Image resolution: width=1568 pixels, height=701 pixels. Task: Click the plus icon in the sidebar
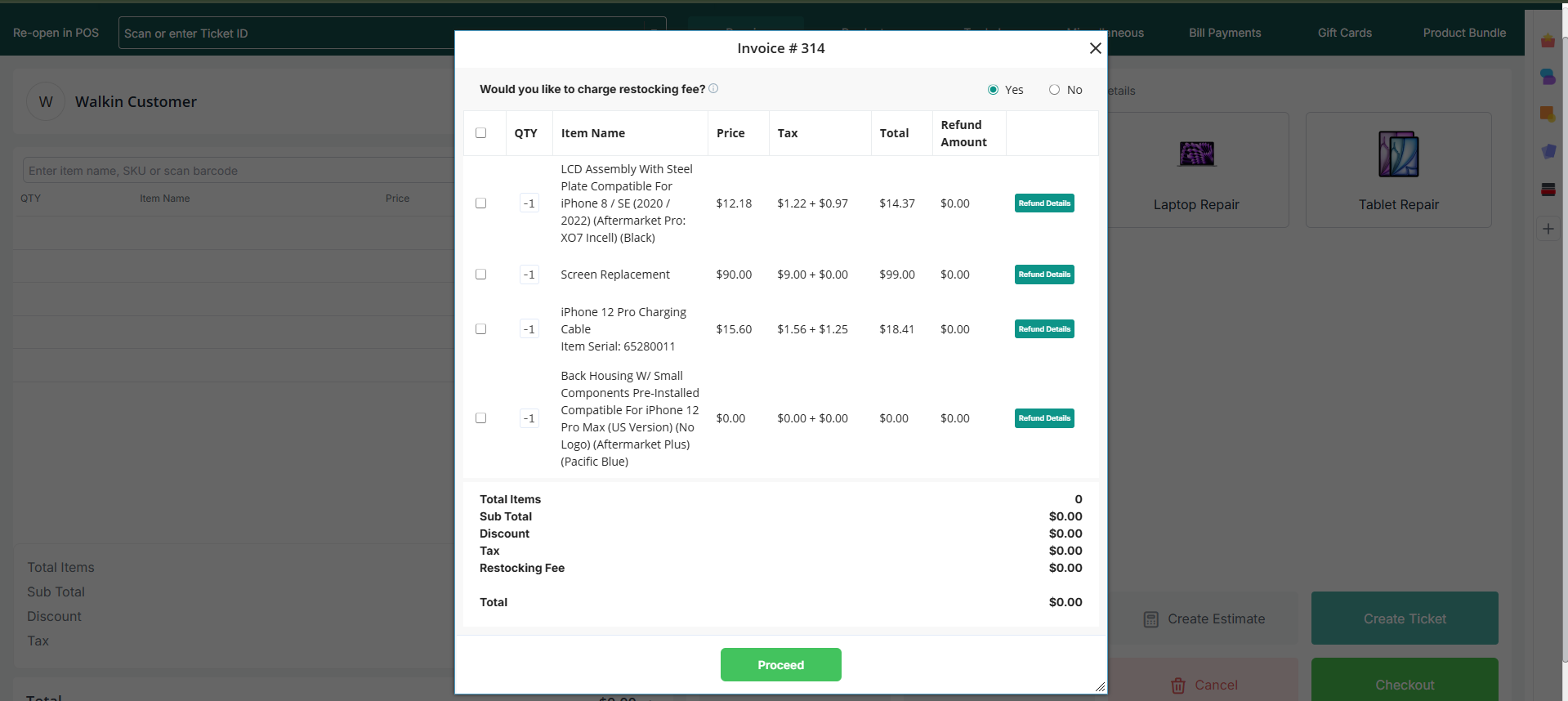point(1548,229)
